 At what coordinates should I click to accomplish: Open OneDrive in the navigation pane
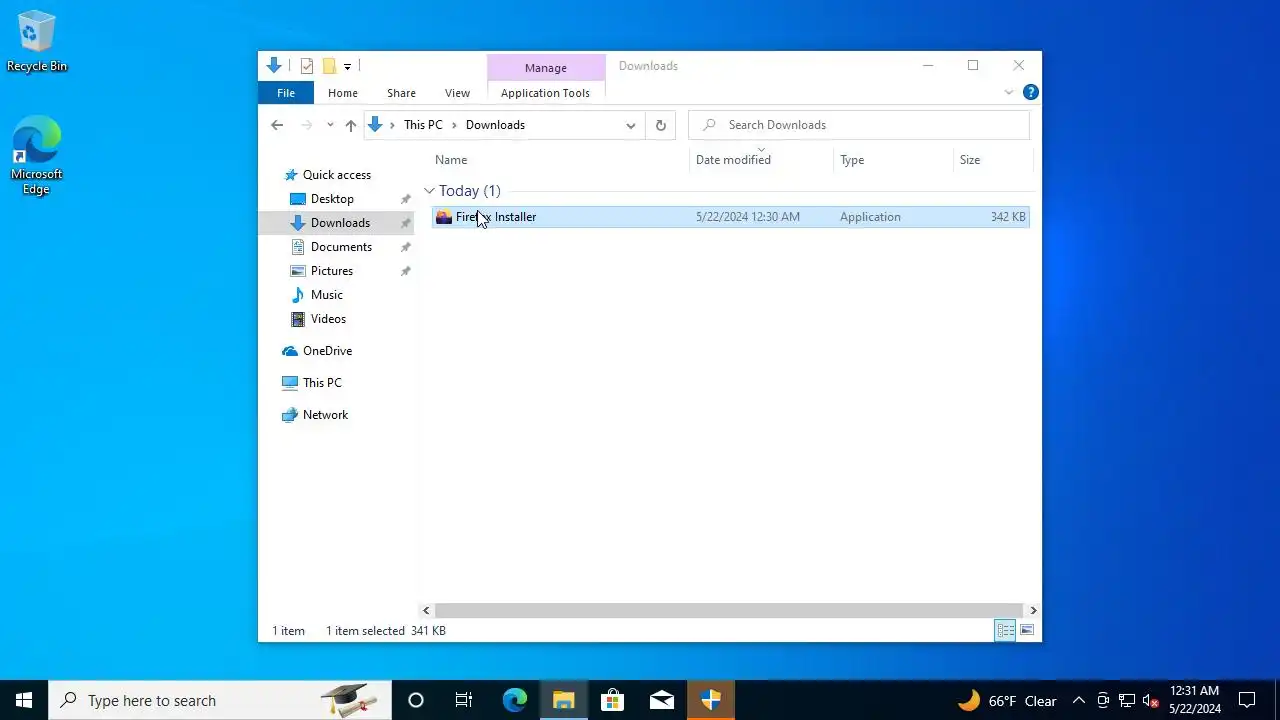click(x=327, y=351)
